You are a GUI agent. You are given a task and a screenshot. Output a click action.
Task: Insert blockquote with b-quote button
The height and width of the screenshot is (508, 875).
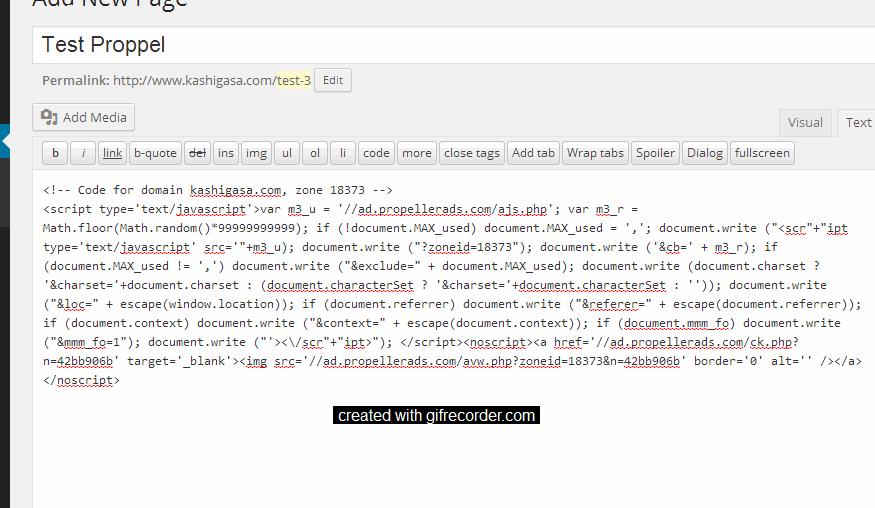(x=155, y=153)
